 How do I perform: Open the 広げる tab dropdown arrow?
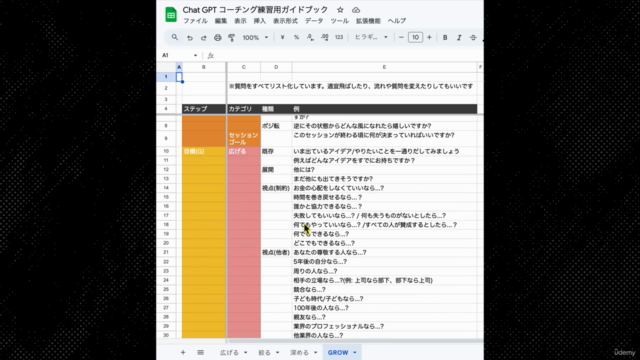[x=245, y=353]
